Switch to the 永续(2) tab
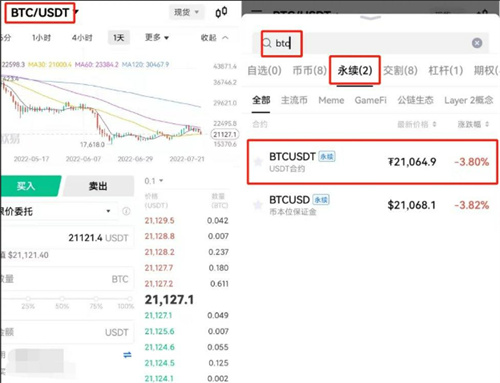Image resolution: width=500 pixels, height=383 pixels. (x=355, y=71)
